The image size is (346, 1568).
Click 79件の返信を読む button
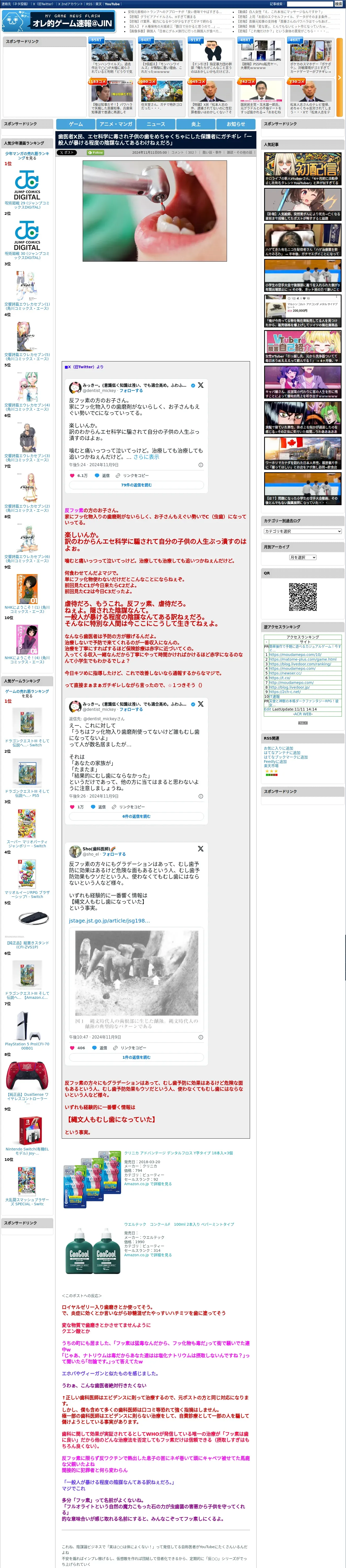pos(137,485)
